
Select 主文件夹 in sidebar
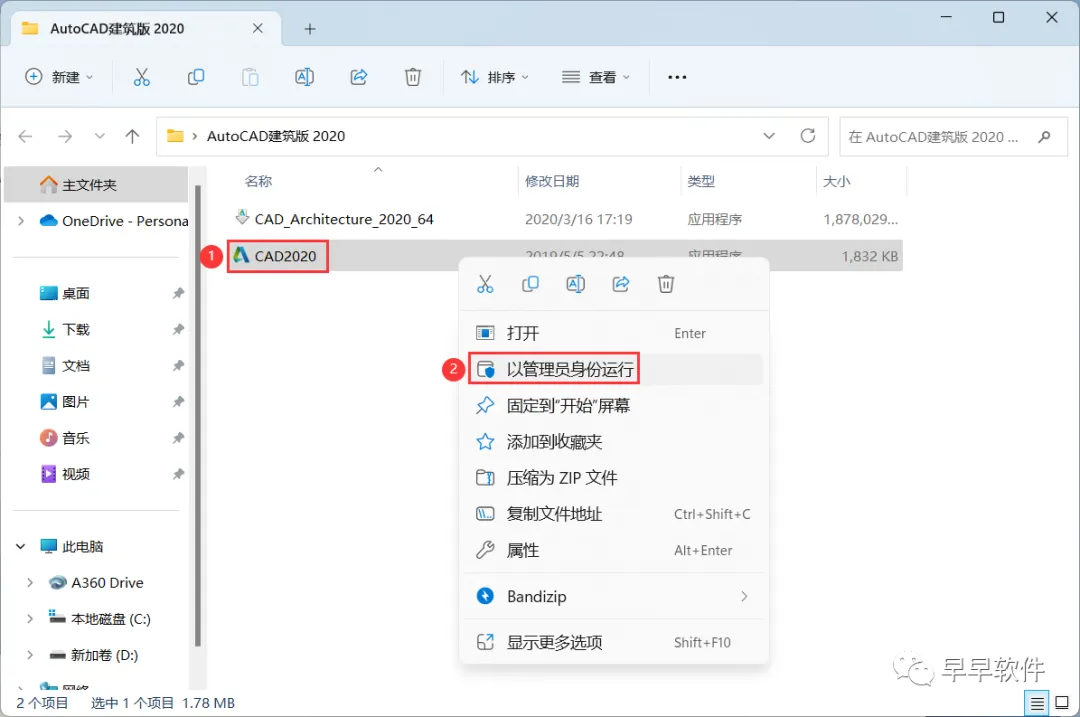coord(96,185)
